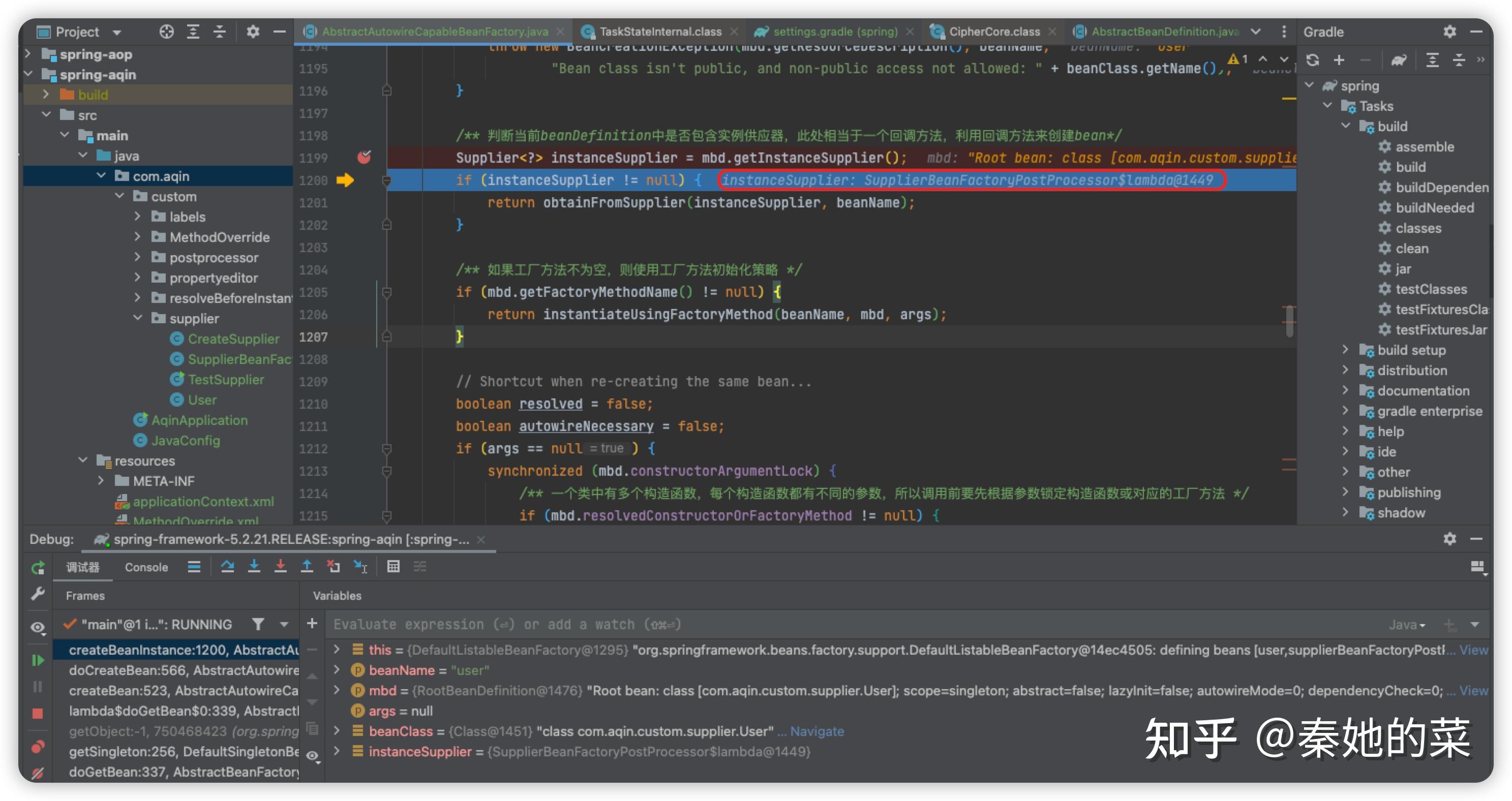Open the Evaluate Expression calculator icon

(394, 566)
